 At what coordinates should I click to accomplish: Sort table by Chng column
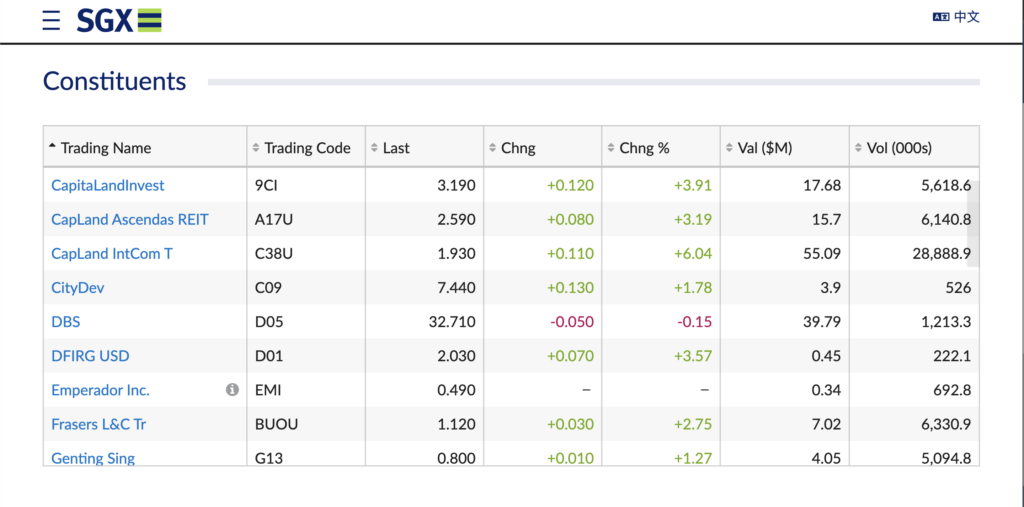click(x=512, y=148)
